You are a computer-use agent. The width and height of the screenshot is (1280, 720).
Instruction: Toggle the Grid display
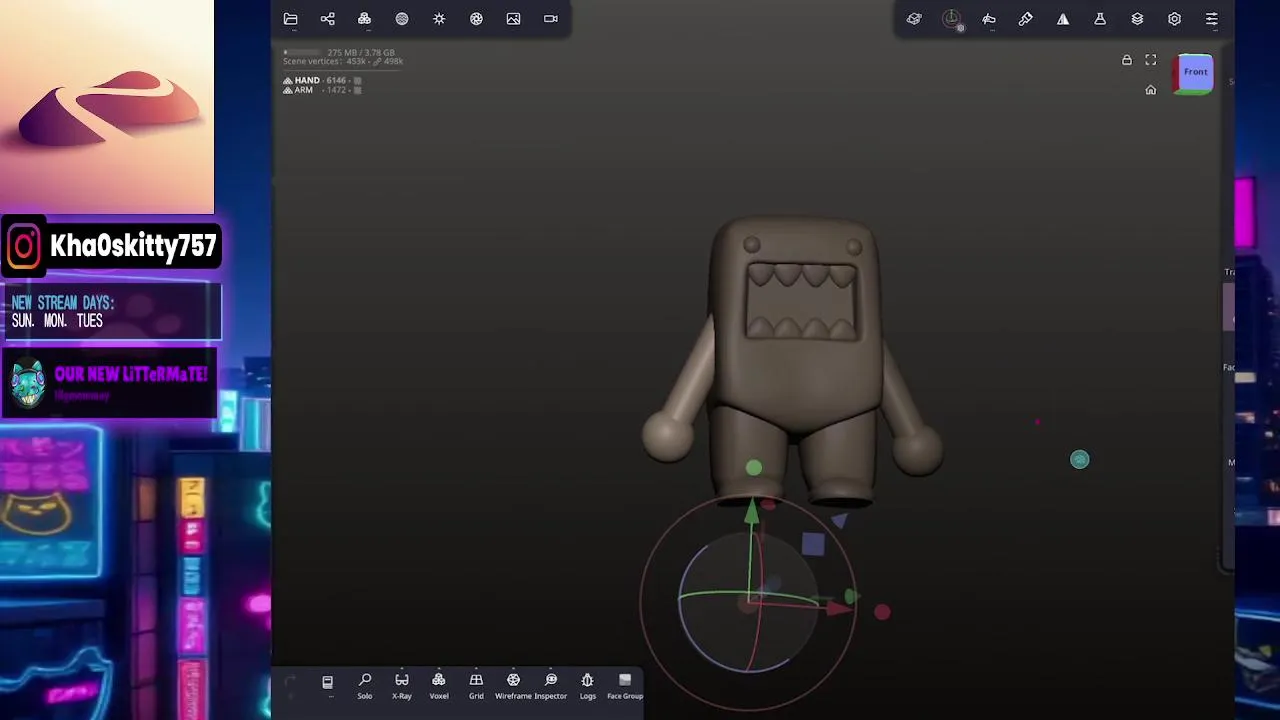476,685
